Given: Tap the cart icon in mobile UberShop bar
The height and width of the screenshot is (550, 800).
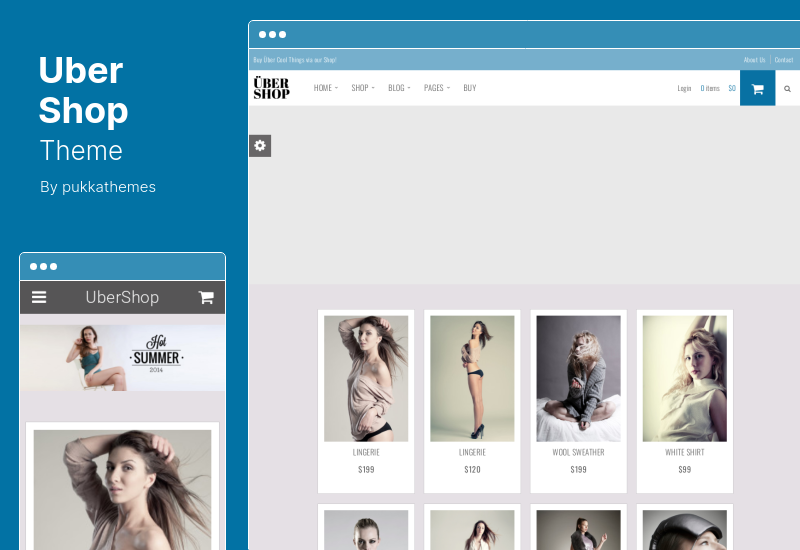Looking at the screenshot, I should [206, 297].
